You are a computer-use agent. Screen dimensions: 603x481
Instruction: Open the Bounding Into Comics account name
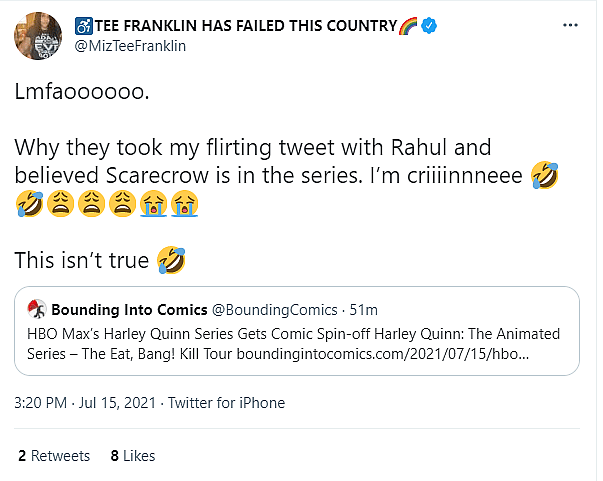click(130, 309)
